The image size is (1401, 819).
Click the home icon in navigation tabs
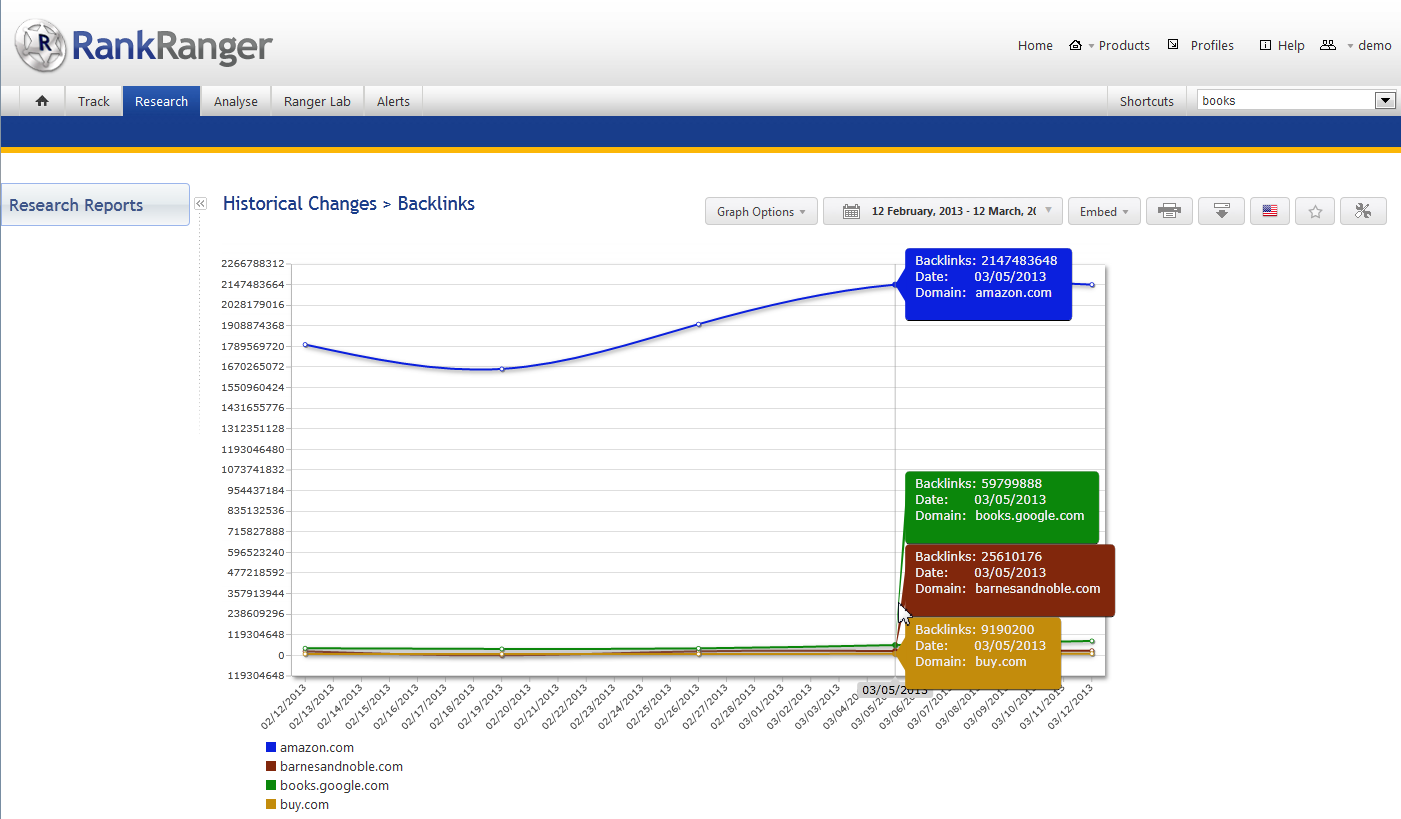[42, 101]
